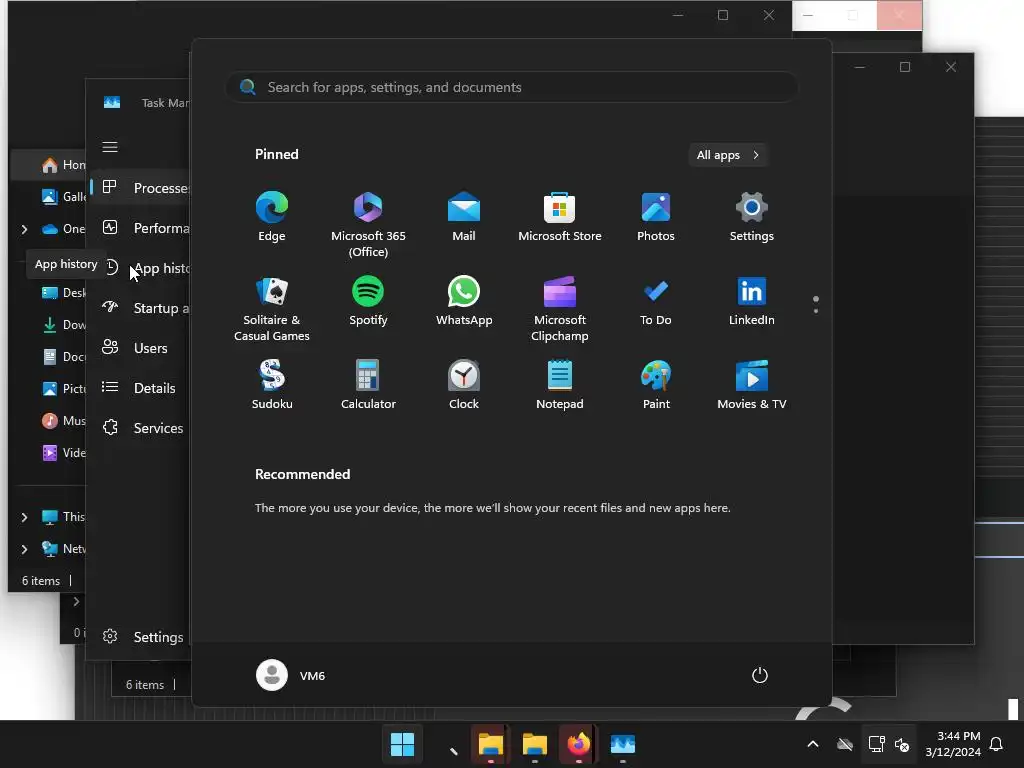This screenshot has width=1024, height=768.
Task: Switch to Firefox on the taskbar
Action: click(x=579, y=744)
